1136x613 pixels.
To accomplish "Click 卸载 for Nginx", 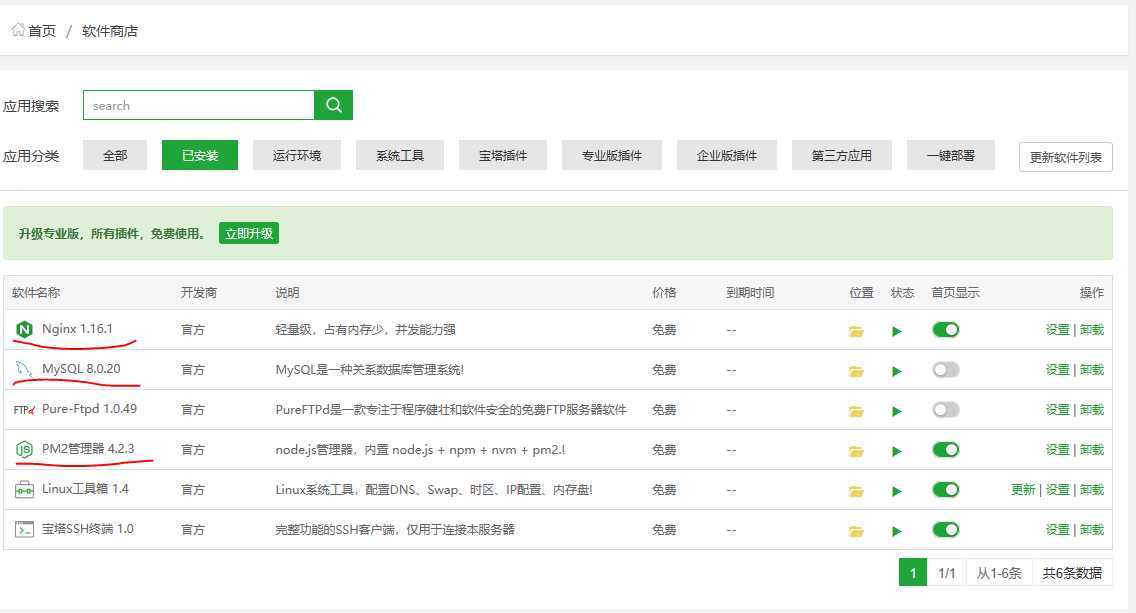I will [1092, 330].
